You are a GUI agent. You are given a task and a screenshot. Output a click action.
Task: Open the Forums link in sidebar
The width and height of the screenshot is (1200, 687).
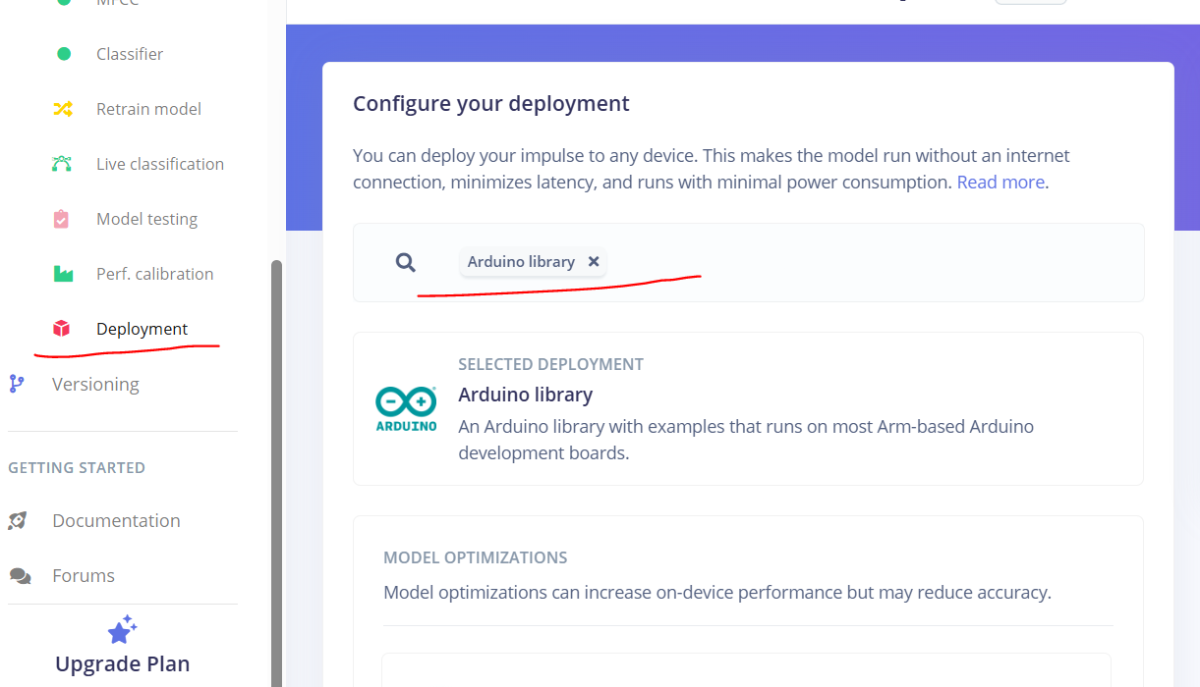[x=83, y=576]
